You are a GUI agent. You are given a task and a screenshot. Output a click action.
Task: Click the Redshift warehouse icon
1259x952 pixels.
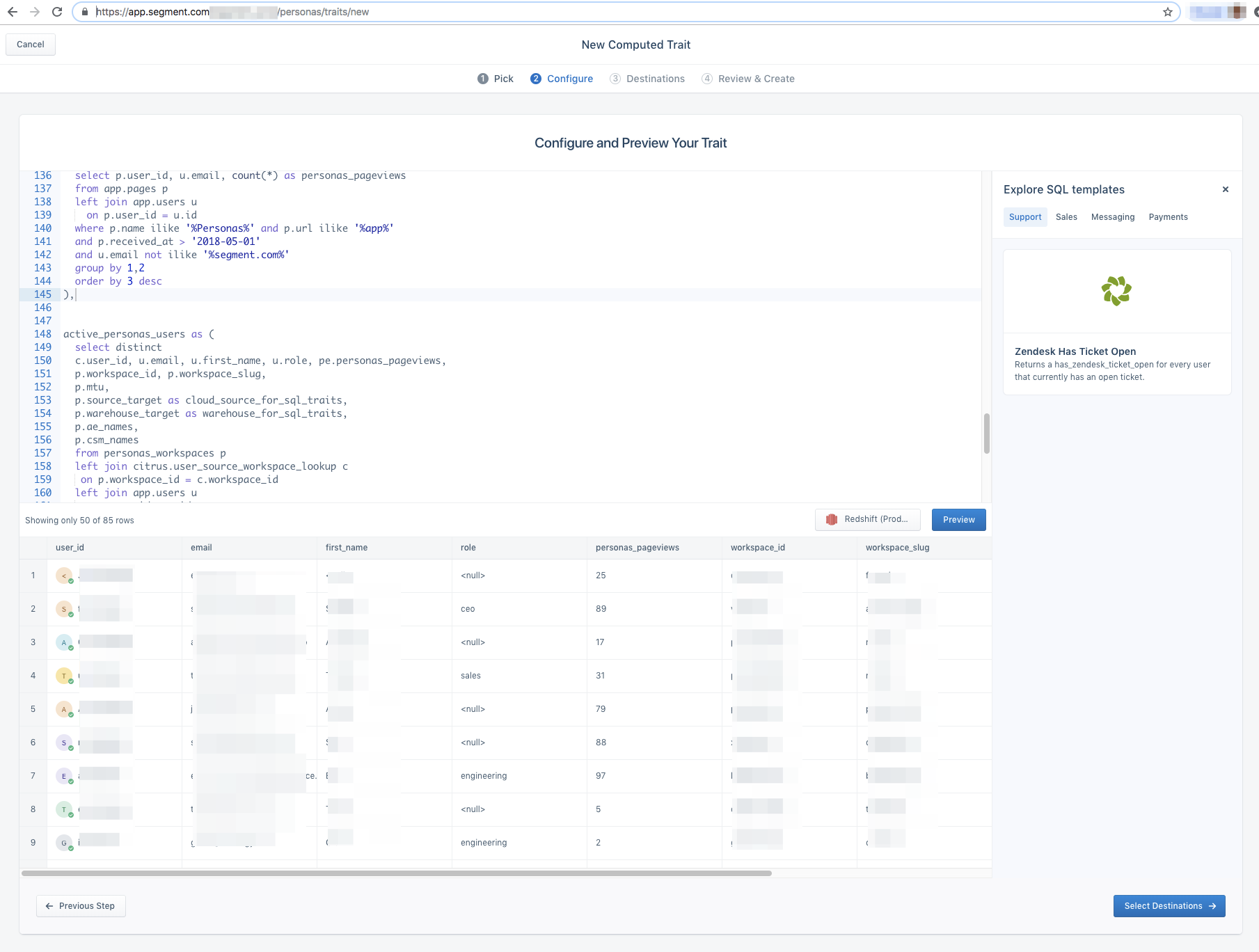point(832,519)
